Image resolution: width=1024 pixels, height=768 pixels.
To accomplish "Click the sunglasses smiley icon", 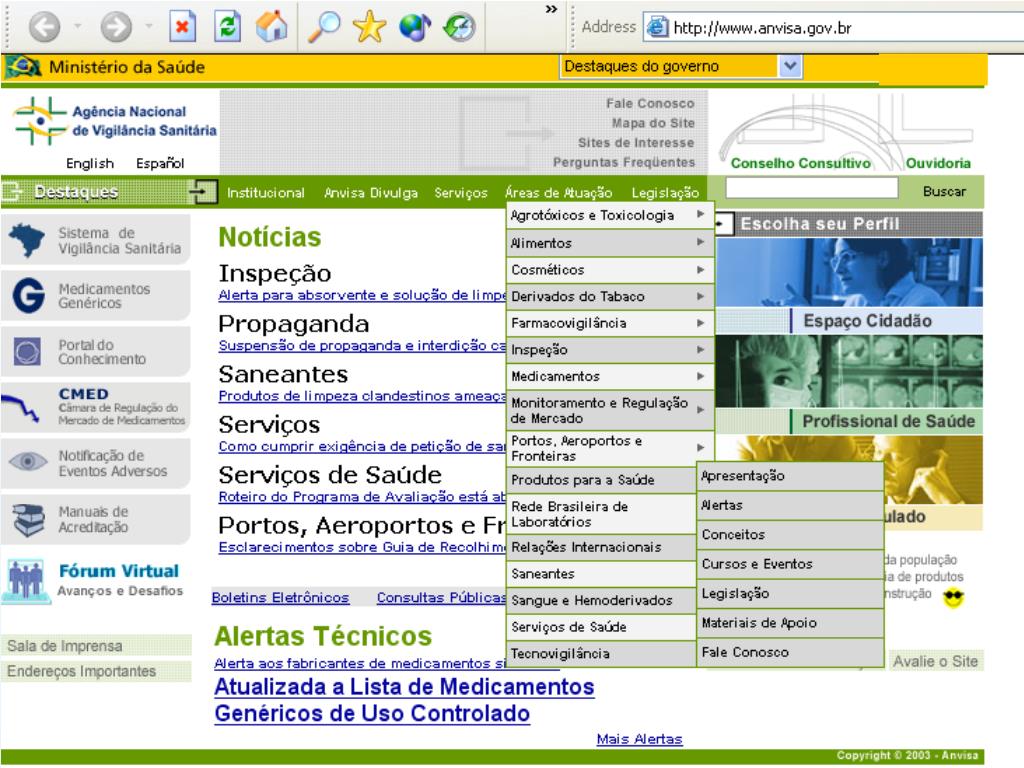I will [x=953, y=597].
